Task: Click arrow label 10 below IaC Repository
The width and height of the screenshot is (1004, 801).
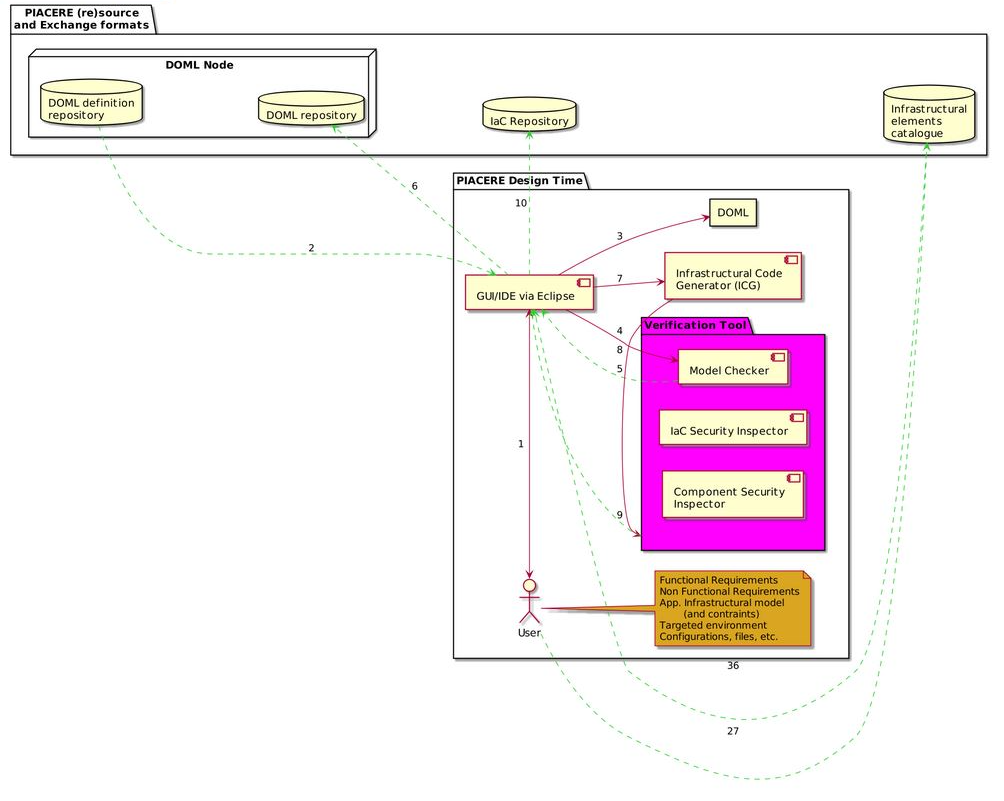Action: pyautogui.click(x=521, y=203)
